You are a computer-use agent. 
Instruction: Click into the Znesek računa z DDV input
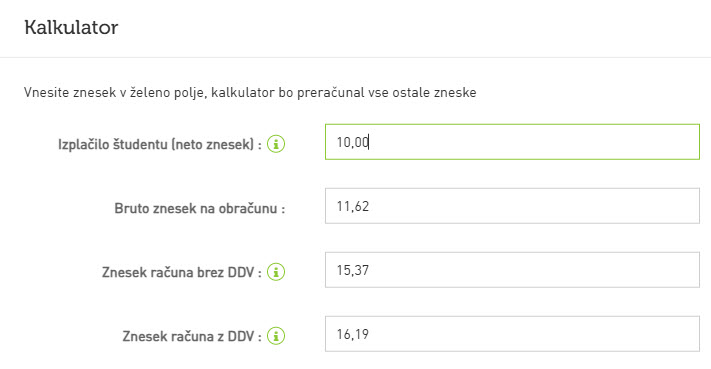[512, 334]
